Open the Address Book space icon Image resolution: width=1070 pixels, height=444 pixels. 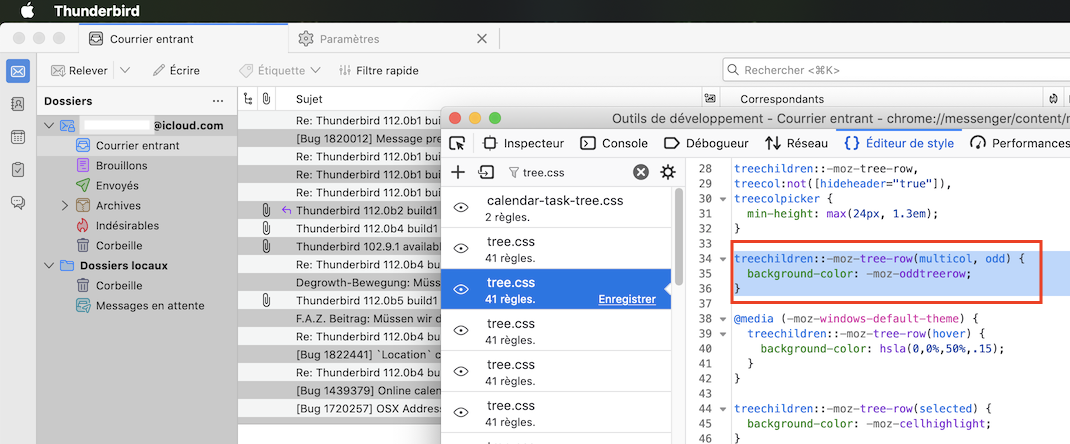[18, 104]
